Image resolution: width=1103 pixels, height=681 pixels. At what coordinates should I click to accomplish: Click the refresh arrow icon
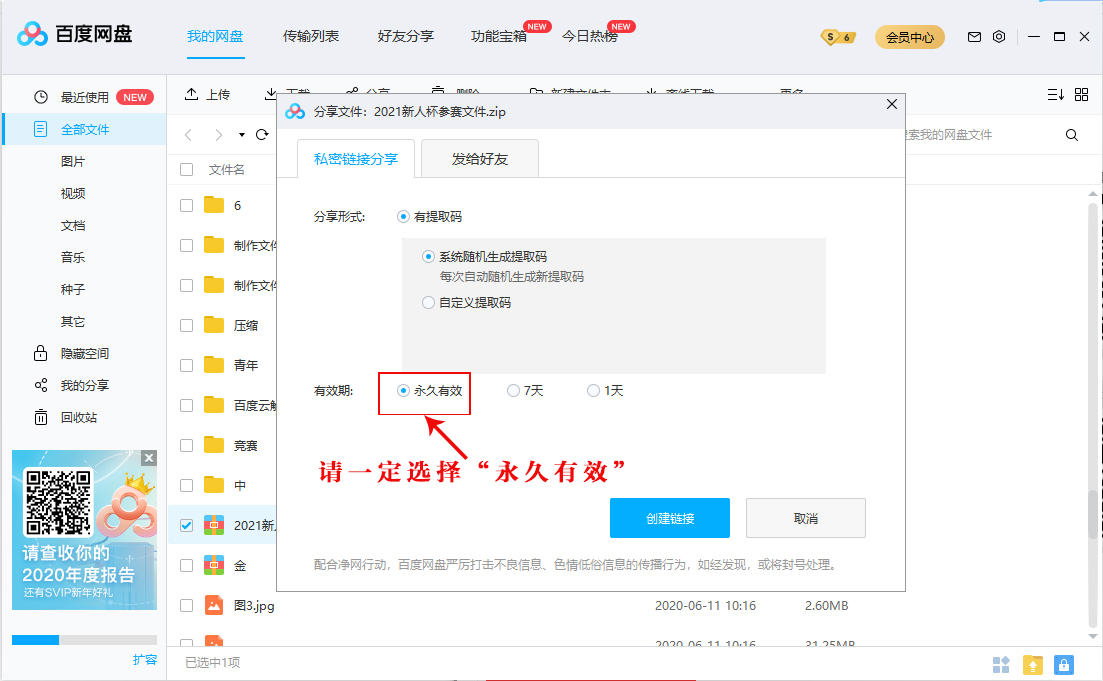pos(262,134)
